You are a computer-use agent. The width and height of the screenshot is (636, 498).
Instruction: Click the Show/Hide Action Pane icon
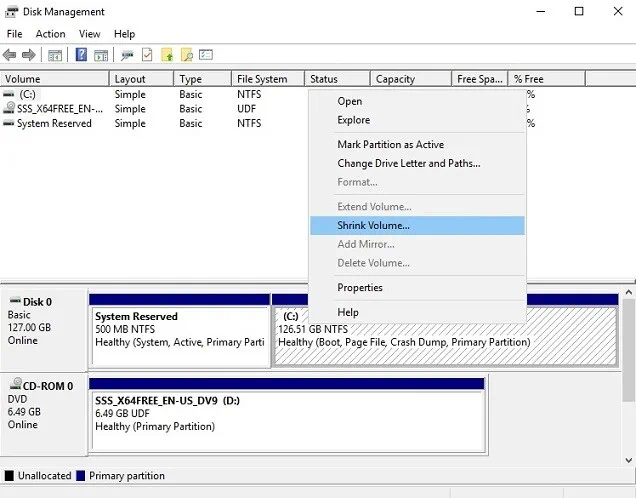tap(101, 55)
